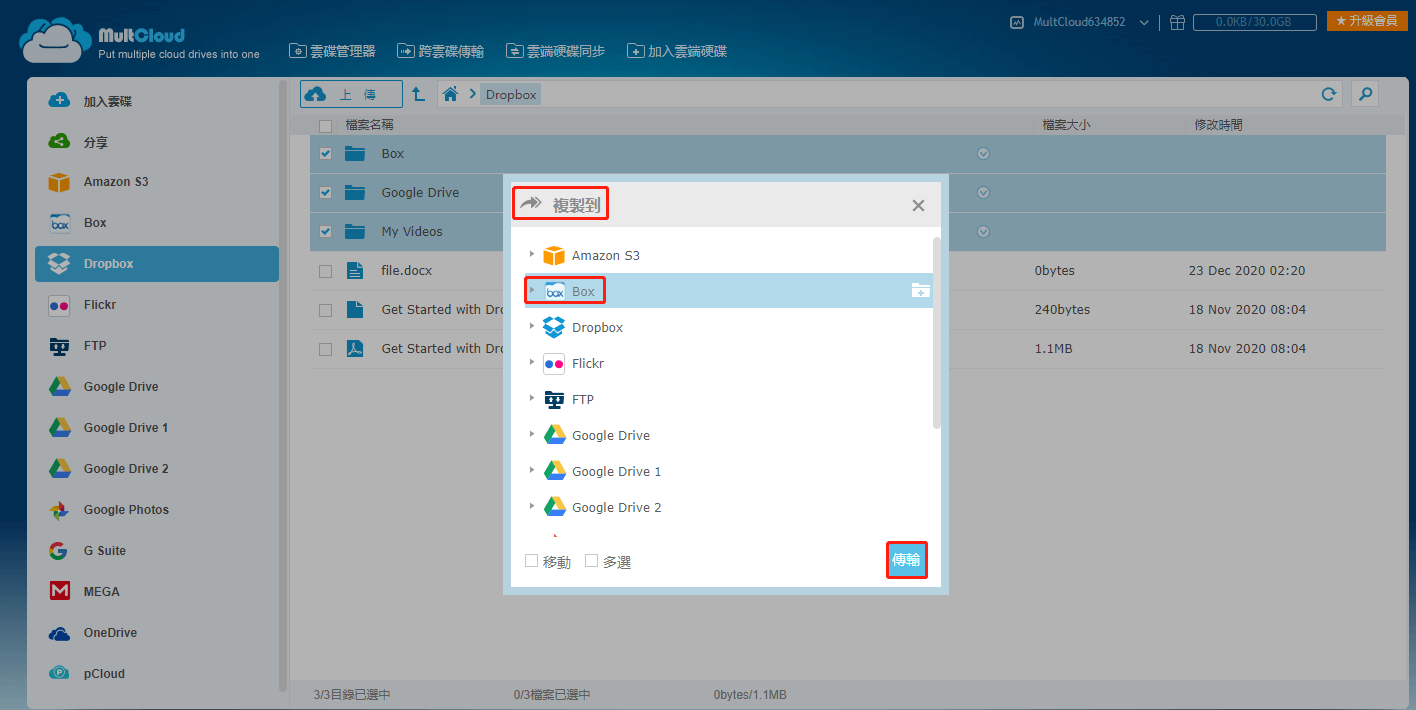The image size is (1416, 710).
Task: Click the account activity icon beside MultCloud634852
Action: (x=1017, y=21)
